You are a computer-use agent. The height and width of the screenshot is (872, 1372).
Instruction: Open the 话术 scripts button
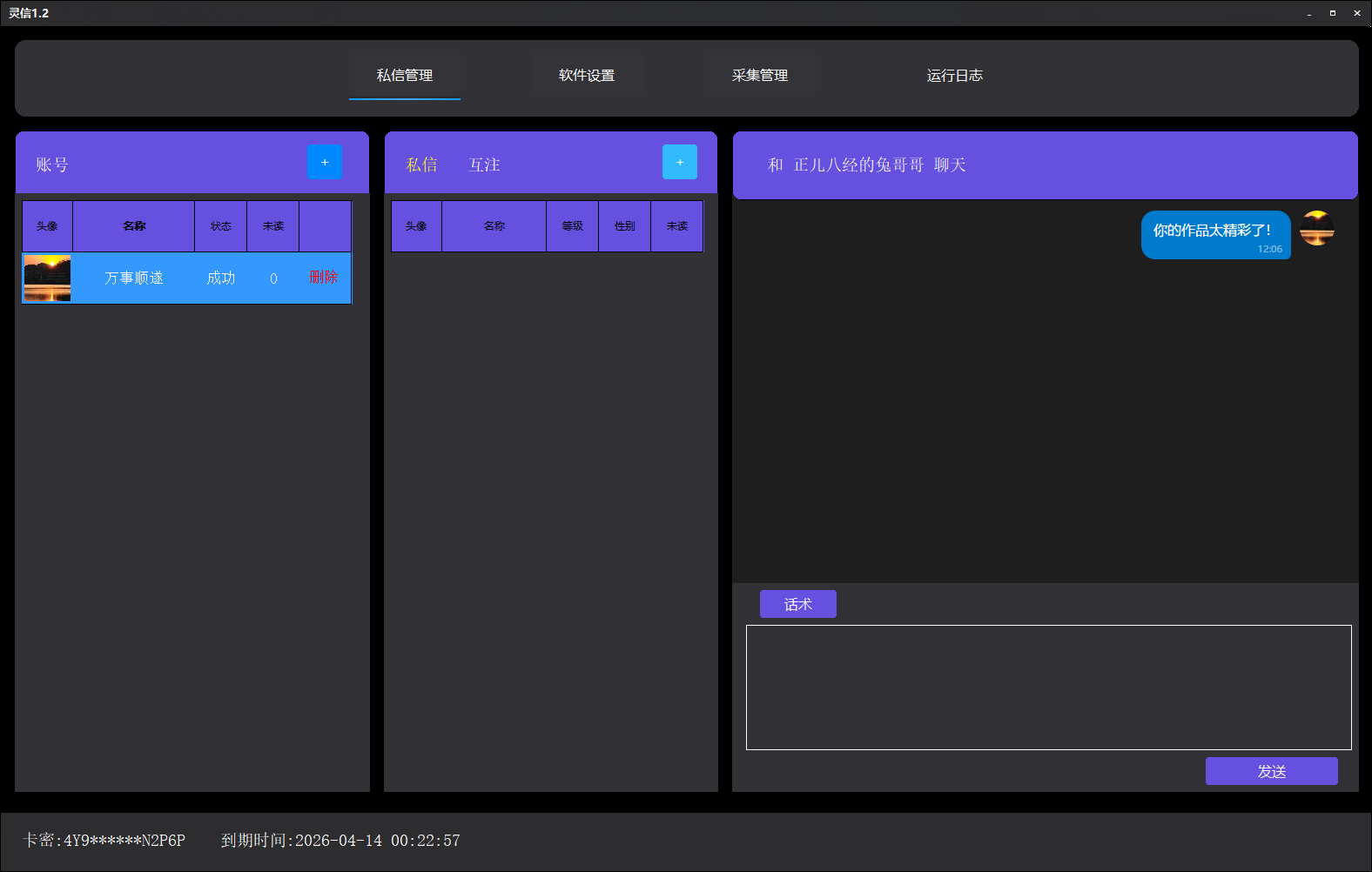(798, 604)
